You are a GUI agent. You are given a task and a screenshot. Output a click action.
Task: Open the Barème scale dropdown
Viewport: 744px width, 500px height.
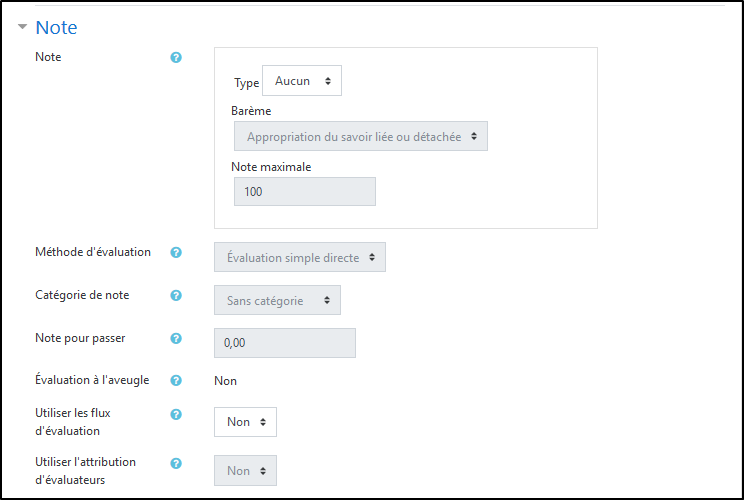pos(360,137)
